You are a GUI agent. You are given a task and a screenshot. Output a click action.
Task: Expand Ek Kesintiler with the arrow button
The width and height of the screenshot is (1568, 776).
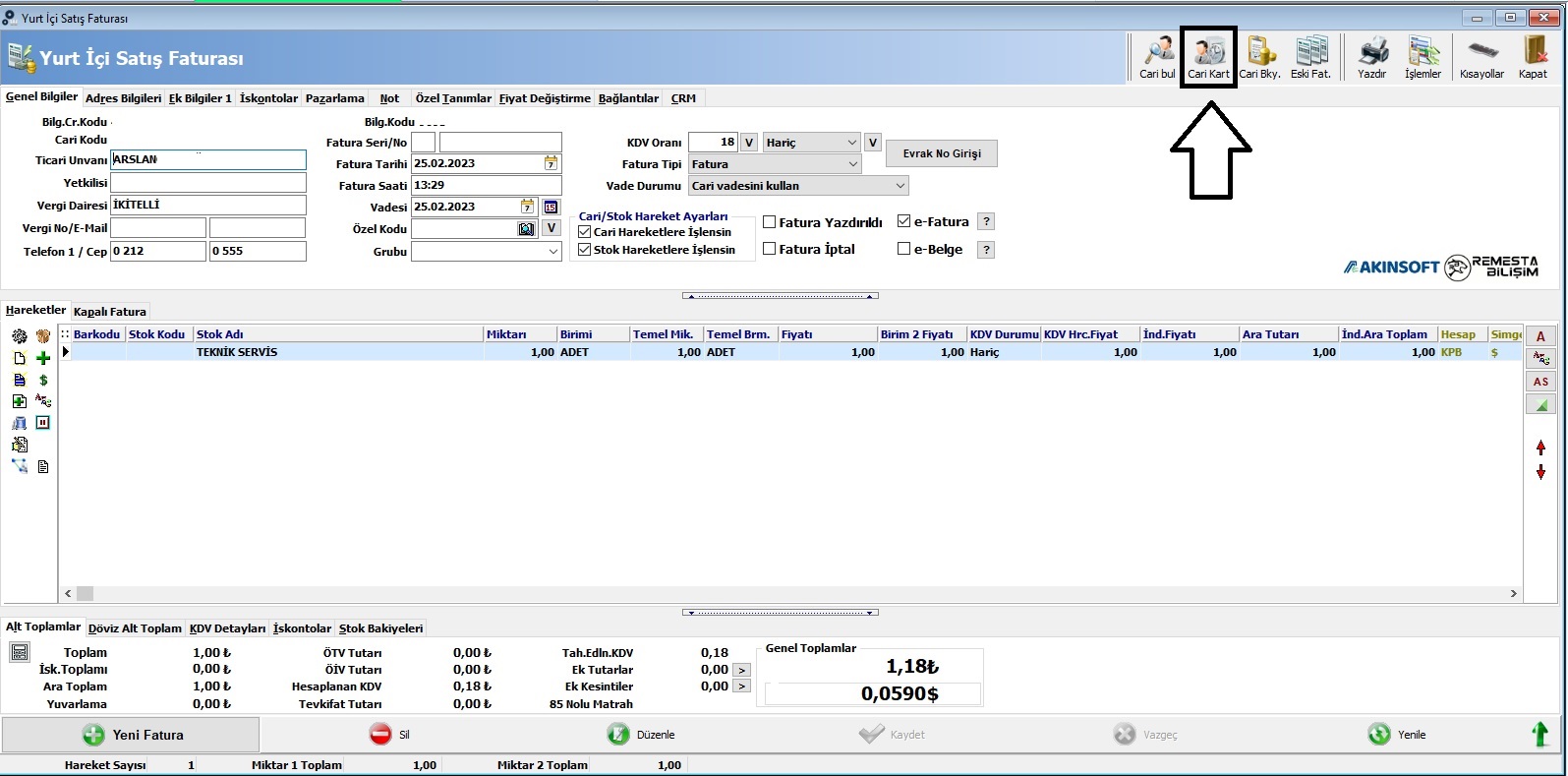(x=742, y=686)
